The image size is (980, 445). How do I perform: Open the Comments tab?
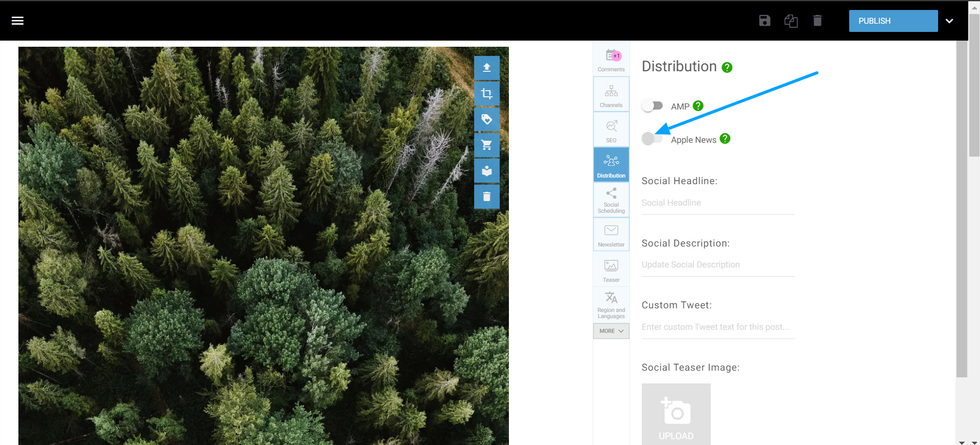(x=611, y=60)
